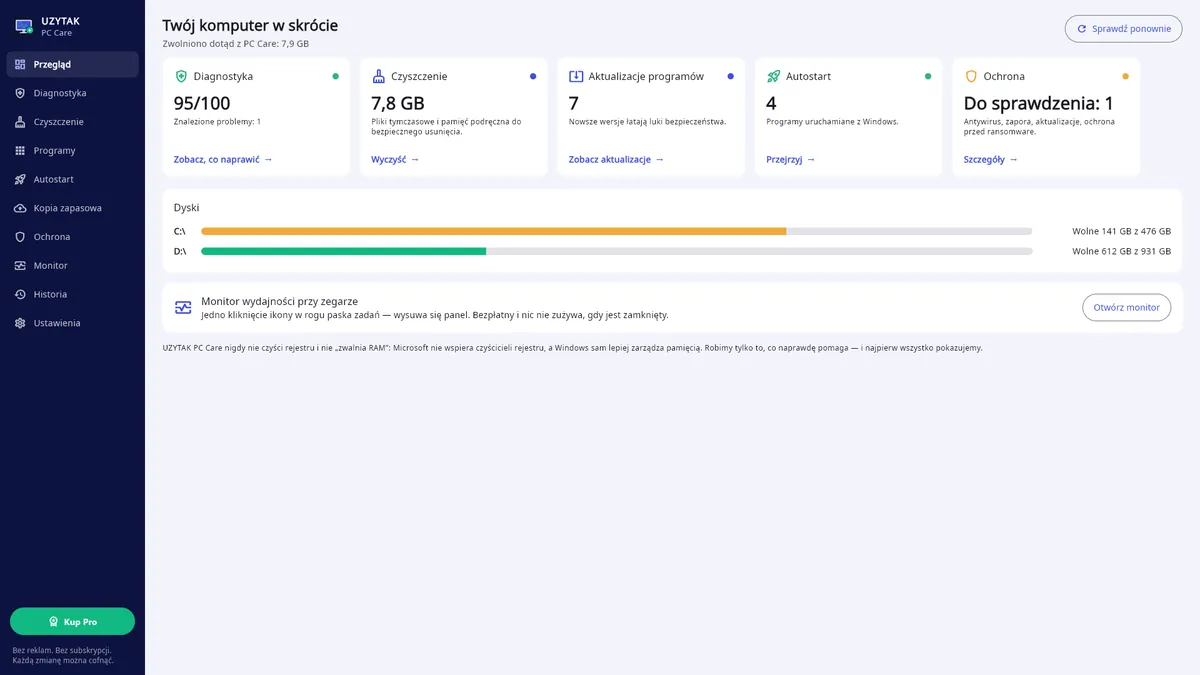Open Ustawienia in the sidebar
This screenshot has width=1200, height=675.
click(x=72, y=323)
